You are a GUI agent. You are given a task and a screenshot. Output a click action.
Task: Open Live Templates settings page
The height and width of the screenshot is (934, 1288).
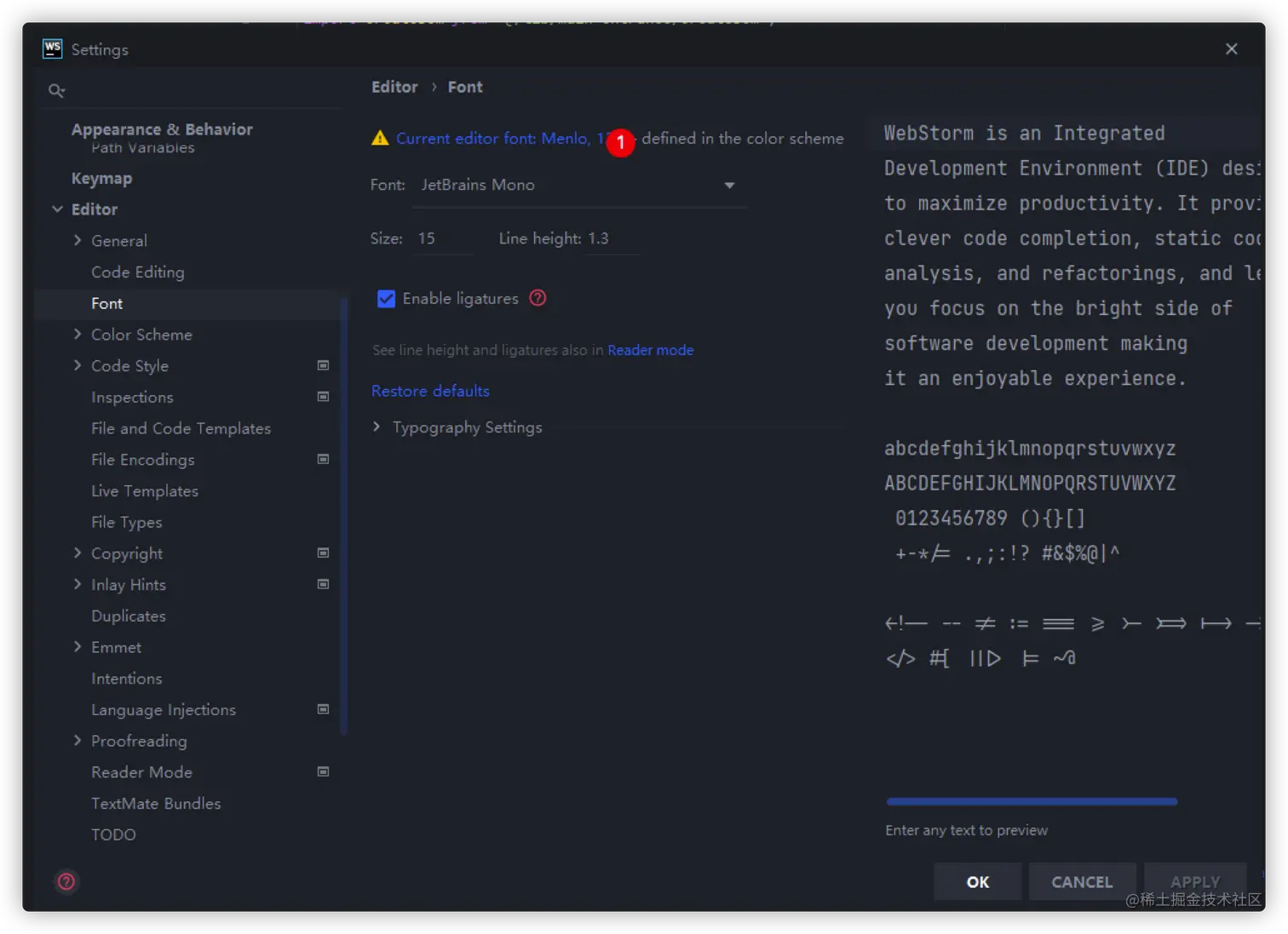click(x=145, y=491)
